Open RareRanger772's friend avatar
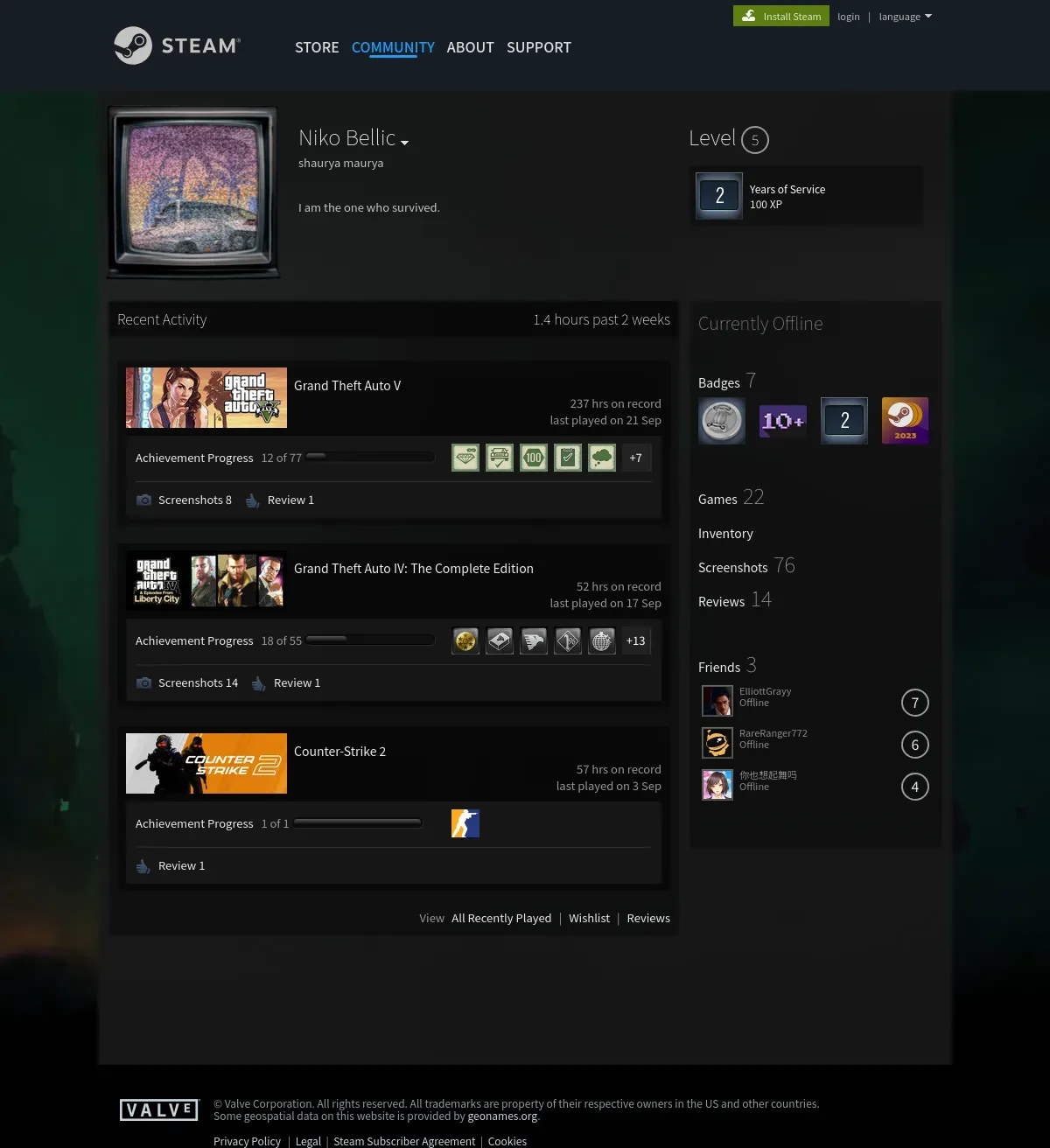This screenshot has width=1050, height=1148. [x=717, y=743]
